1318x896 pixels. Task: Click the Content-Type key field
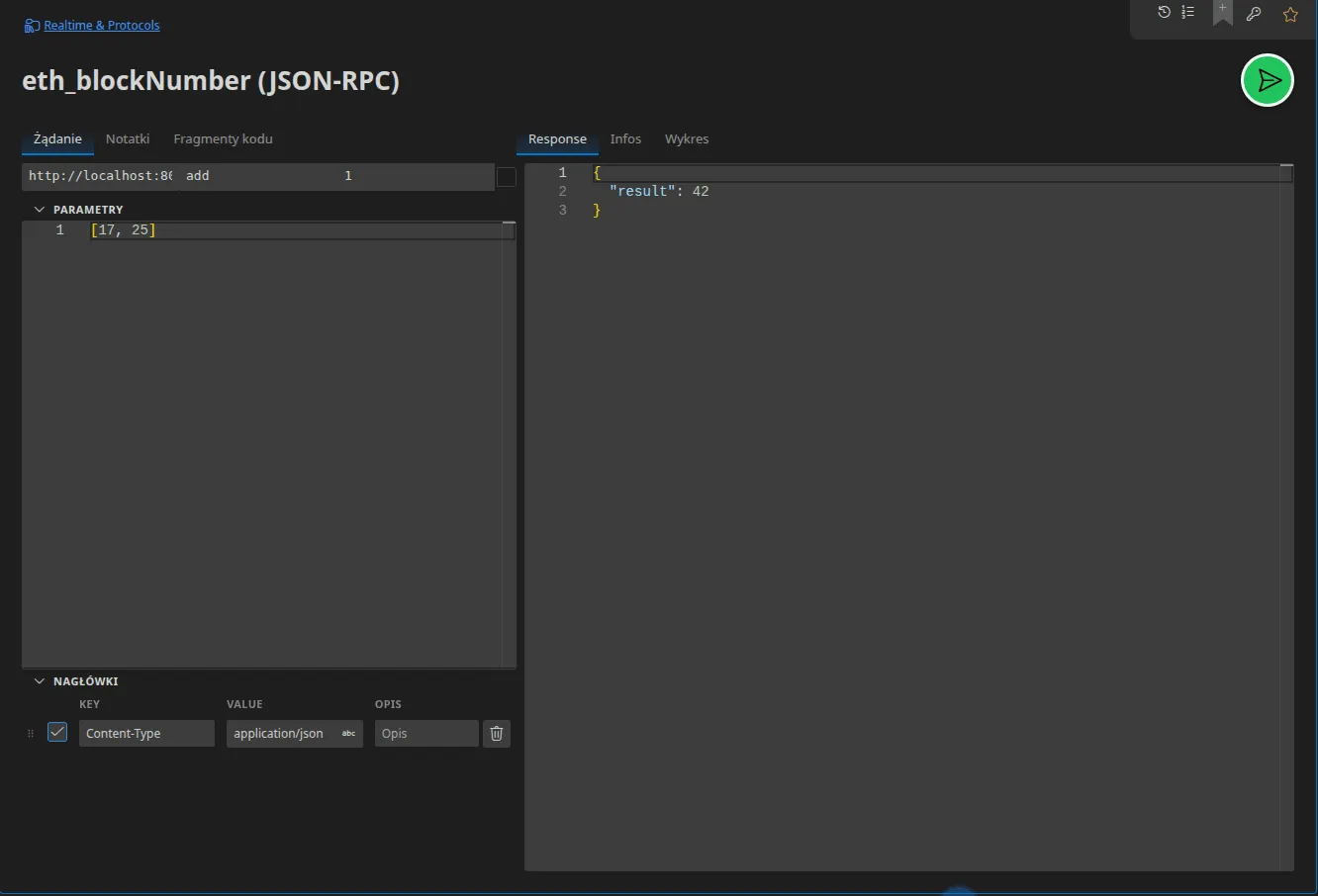(x=146, y=733)
